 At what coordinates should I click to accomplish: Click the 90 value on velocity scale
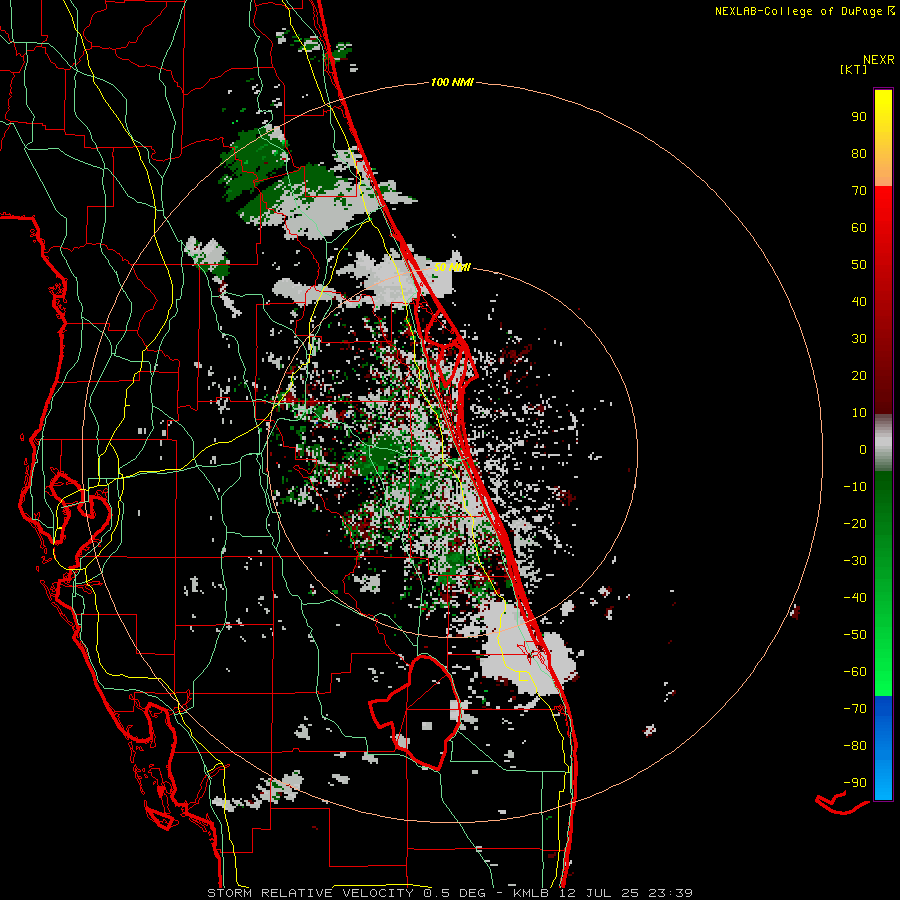[859, 117]
